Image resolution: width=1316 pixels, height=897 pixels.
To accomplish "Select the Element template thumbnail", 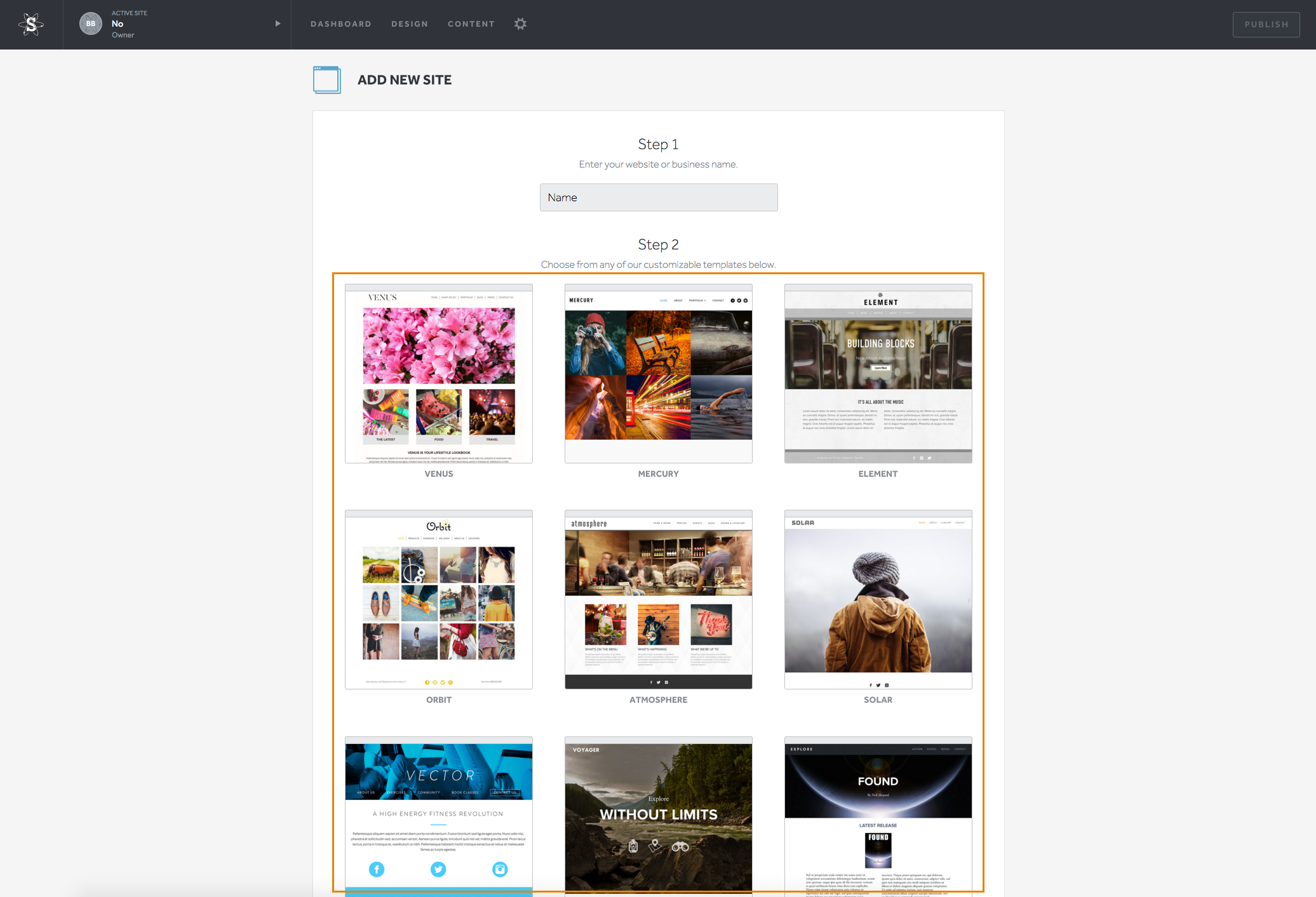I will [878, 374].
